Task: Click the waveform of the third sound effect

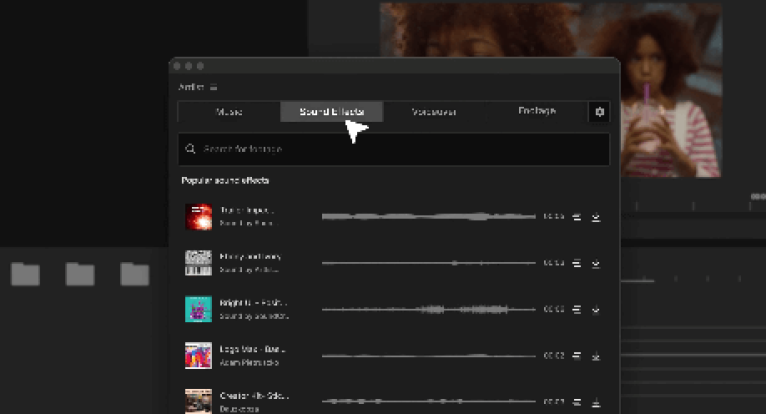Action: click(428, 309)
